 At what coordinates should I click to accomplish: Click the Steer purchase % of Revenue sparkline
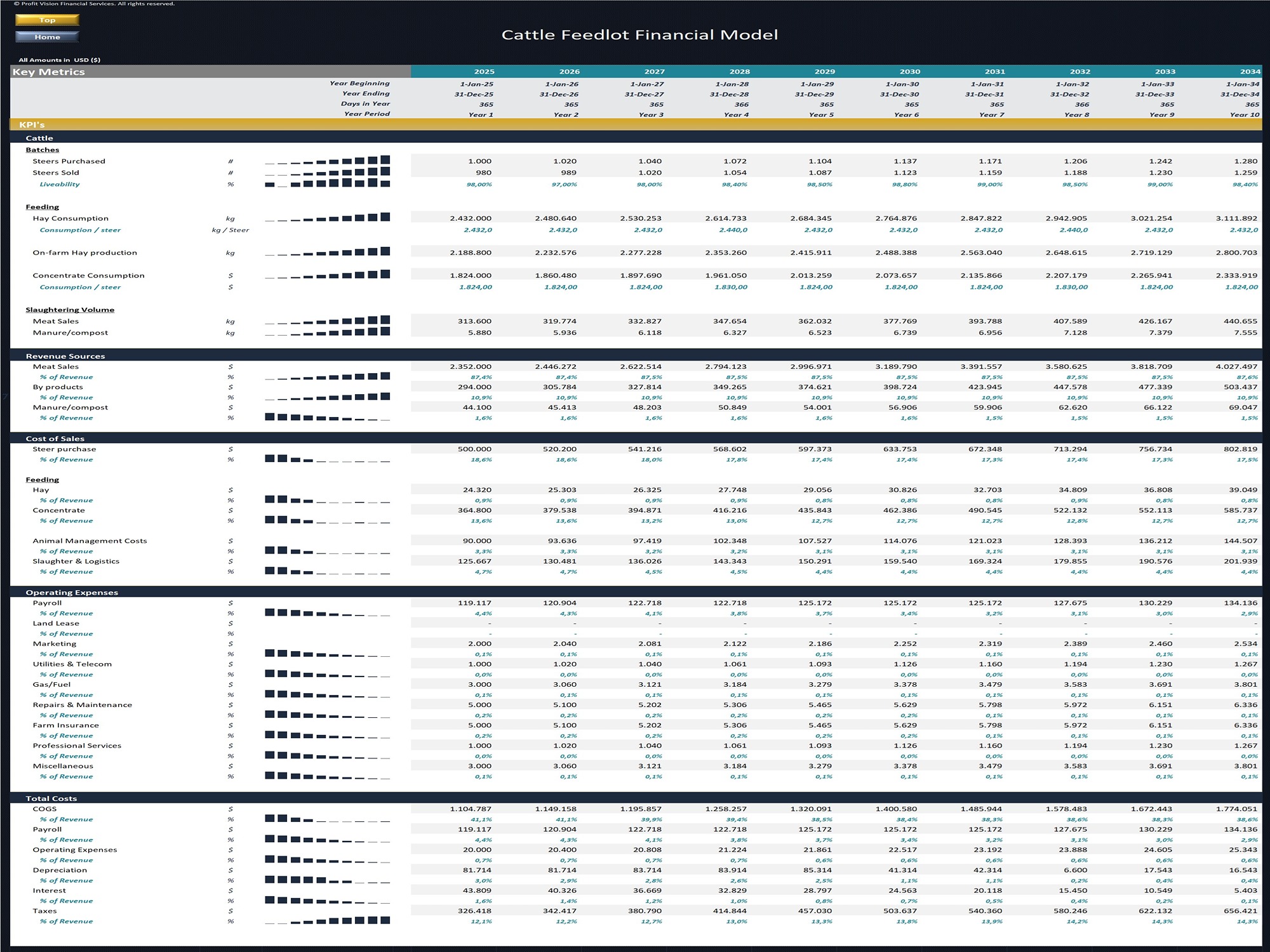[x=327, y=459]
